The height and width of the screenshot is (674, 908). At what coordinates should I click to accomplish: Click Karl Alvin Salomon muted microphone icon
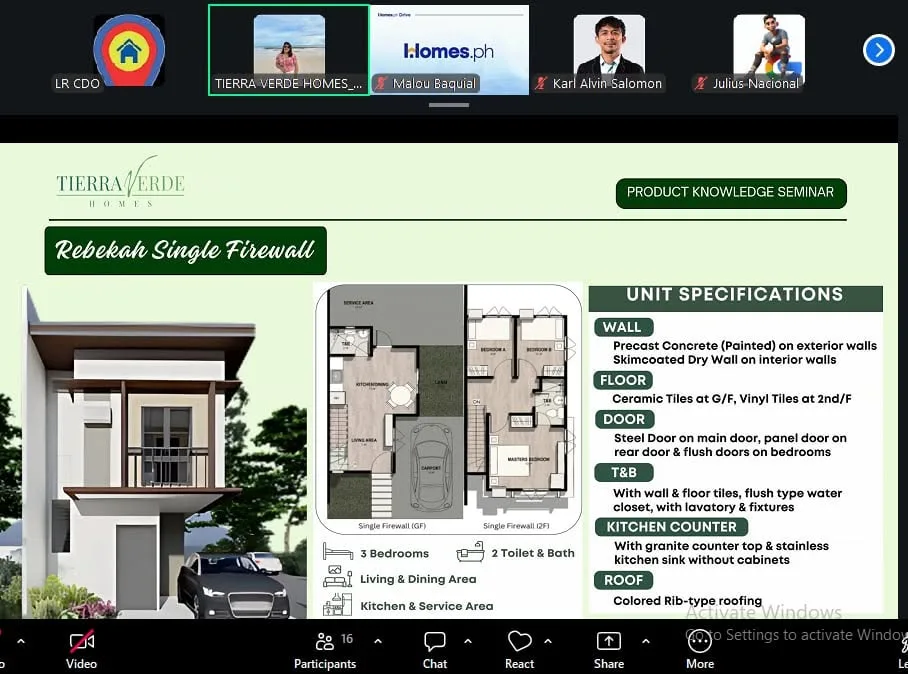coord(541,83)
